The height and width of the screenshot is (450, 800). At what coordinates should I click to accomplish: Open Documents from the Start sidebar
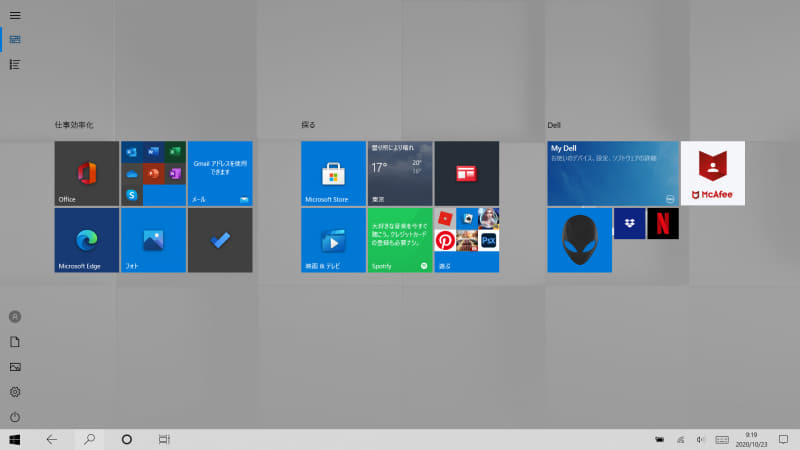[x=15, y=342]
